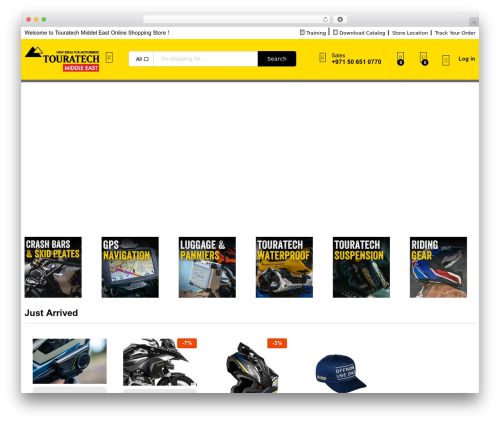Open GPS Navigation category tile
500x423 pixels.
point(130,267)
